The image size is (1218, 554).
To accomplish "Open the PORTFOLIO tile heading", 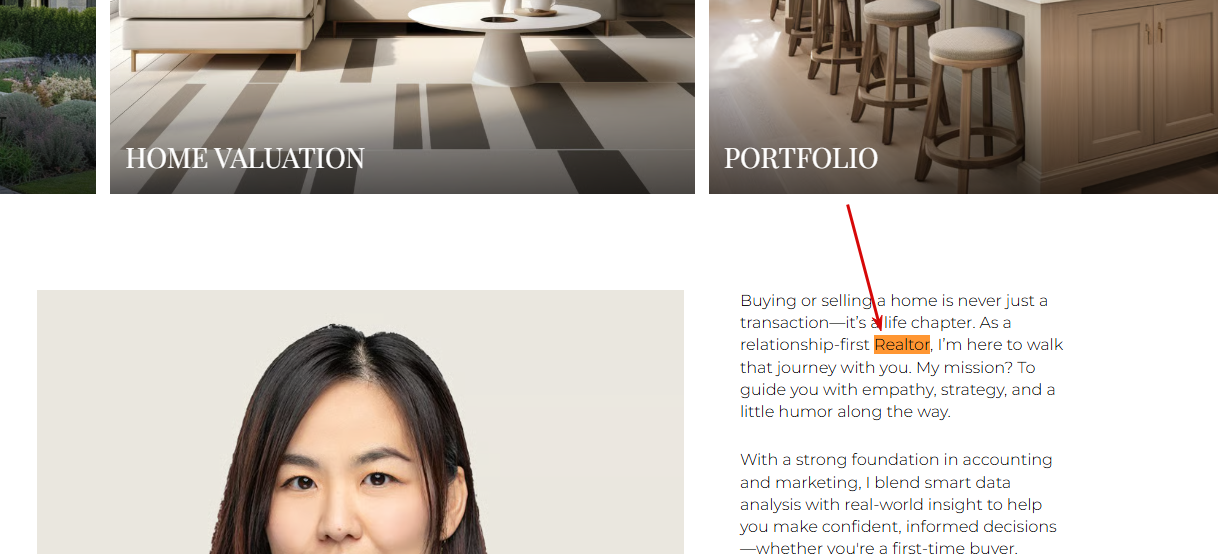I will 801,158.
